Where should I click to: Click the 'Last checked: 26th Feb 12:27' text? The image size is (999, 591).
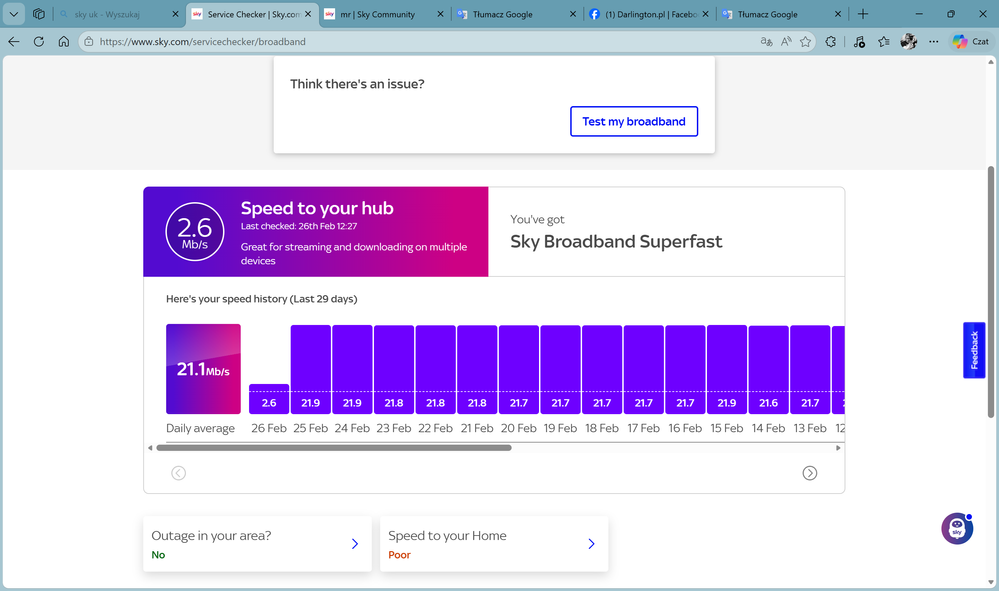point(299,226)
